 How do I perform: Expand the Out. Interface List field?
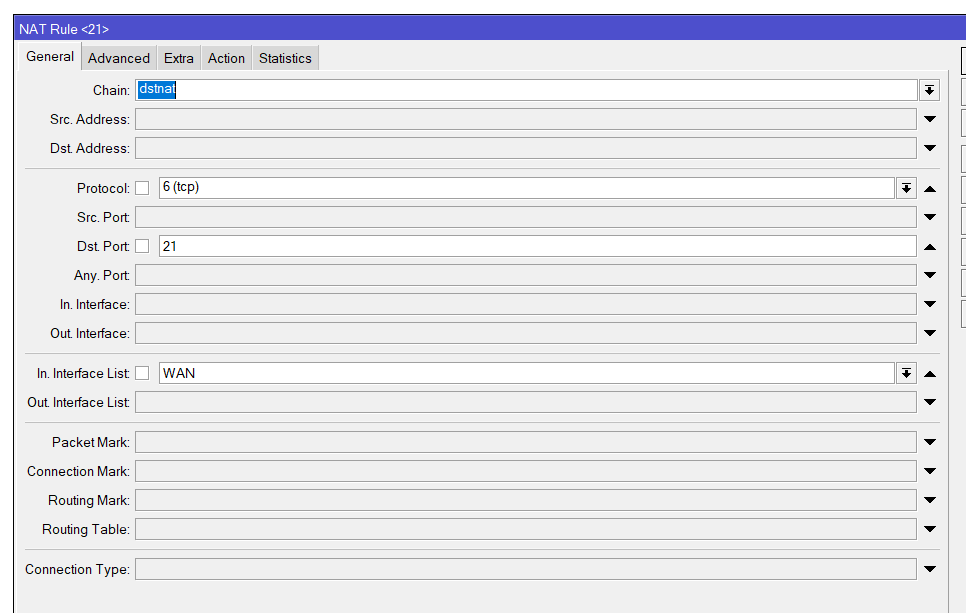click(930, 402)
